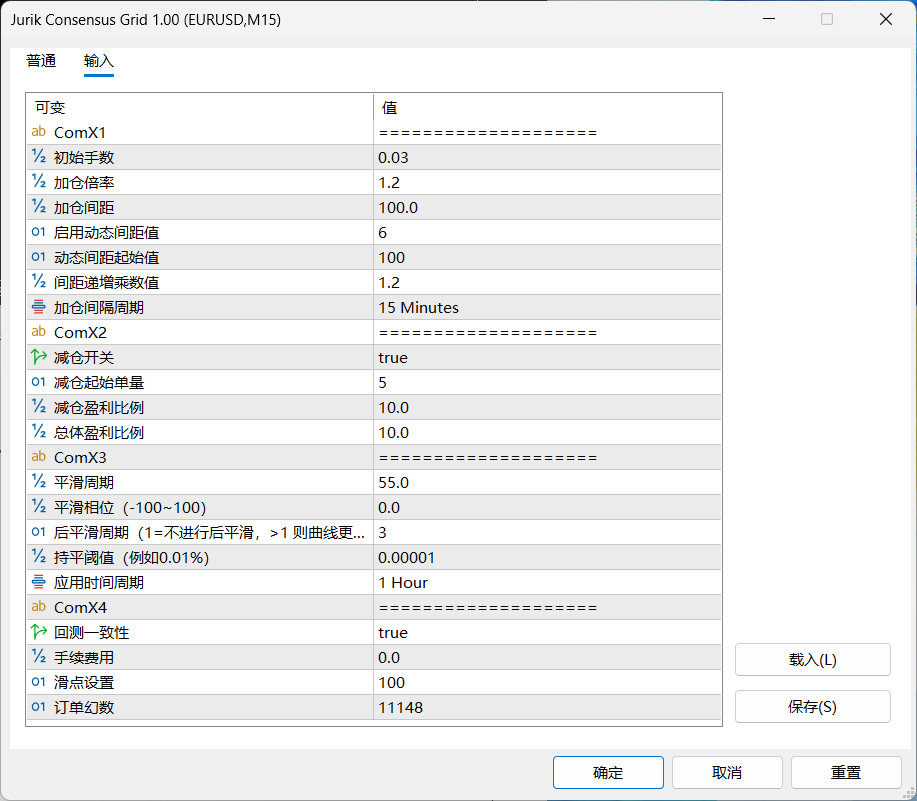917x801 pixels.
Task: Click the fraction icon beside 总体盈利比例
Action: [x=39, y=432]
